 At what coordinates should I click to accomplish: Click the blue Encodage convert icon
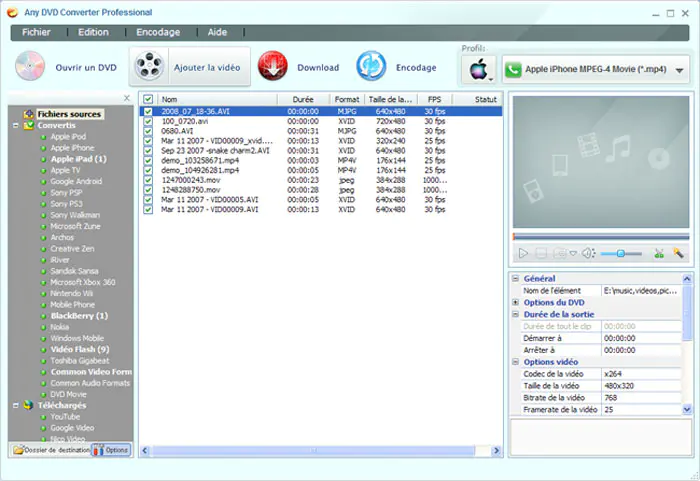(x=371, y=66)
